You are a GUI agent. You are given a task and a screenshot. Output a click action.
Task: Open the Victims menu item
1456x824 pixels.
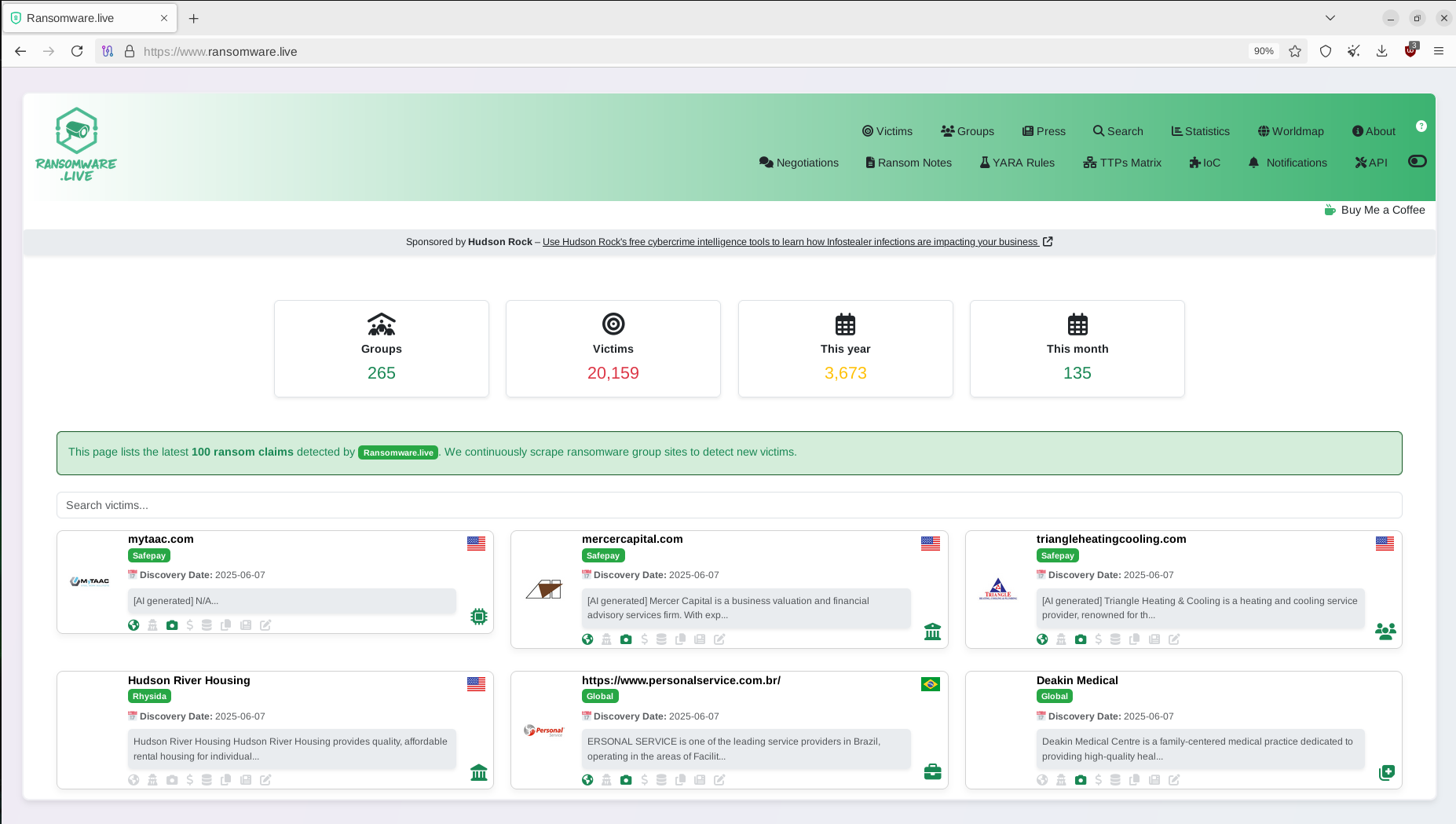887,131
